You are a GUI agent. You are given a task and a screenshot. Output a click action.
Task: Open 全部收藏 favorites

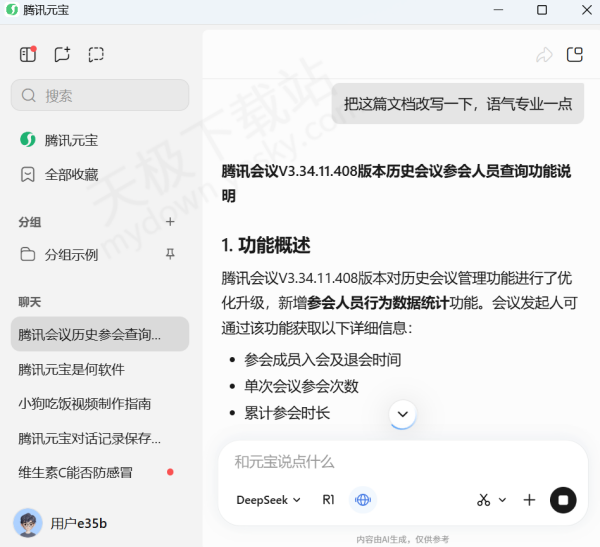click(71, 174)
